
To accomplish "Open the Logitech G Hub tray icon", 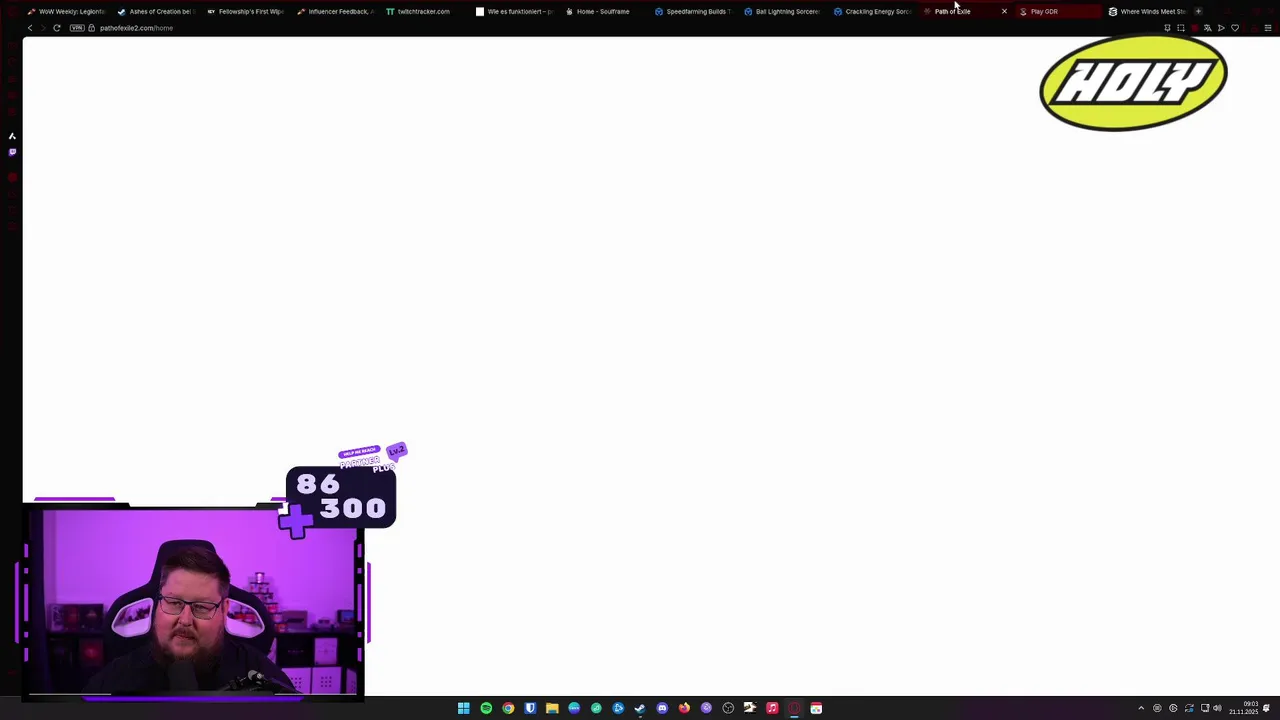I will coord(1173,708).
